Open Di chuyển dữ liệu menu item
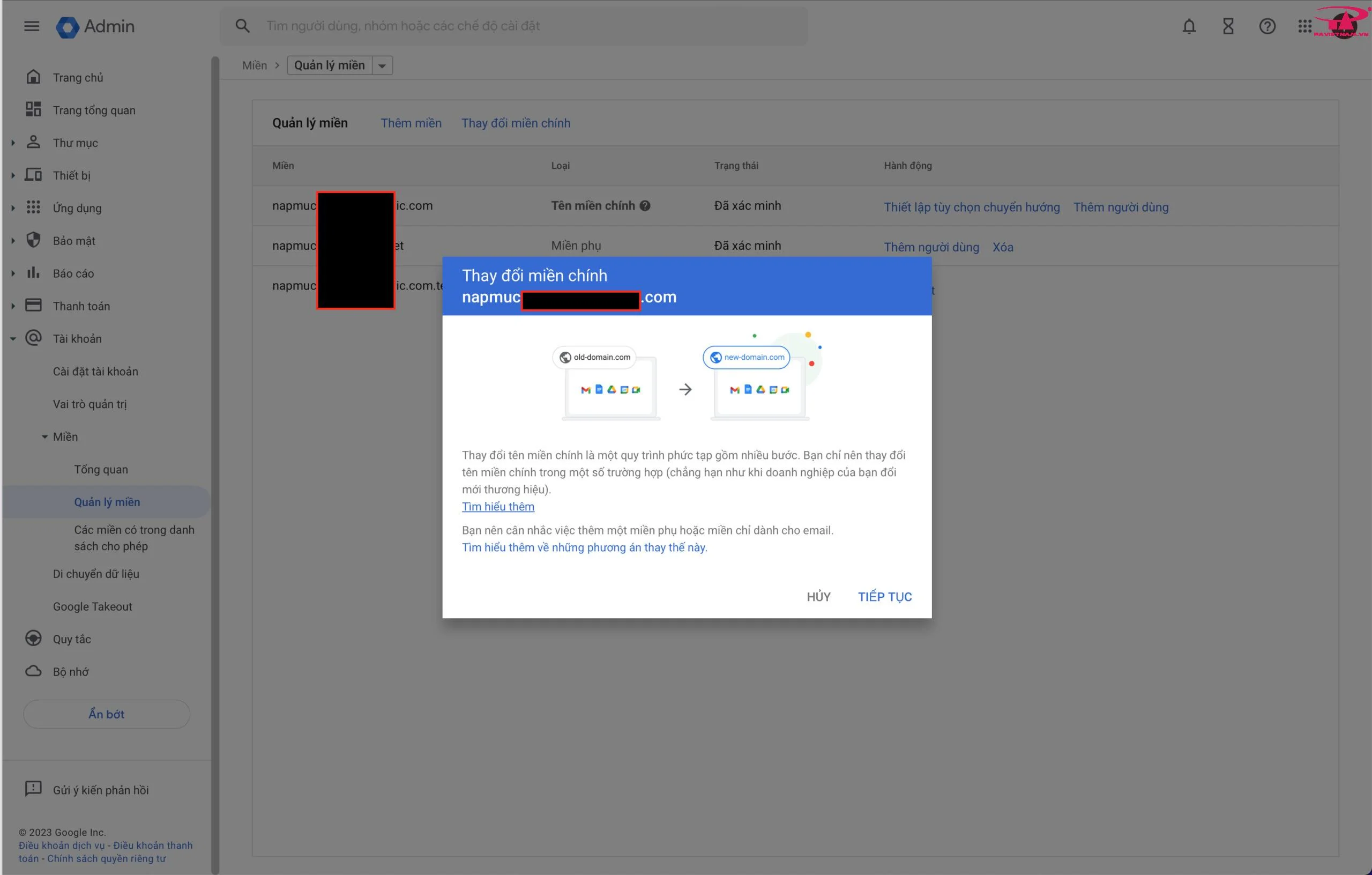The width and height of the screenshot is (1372, 875). pyautogui.click(x=96, y=574)
